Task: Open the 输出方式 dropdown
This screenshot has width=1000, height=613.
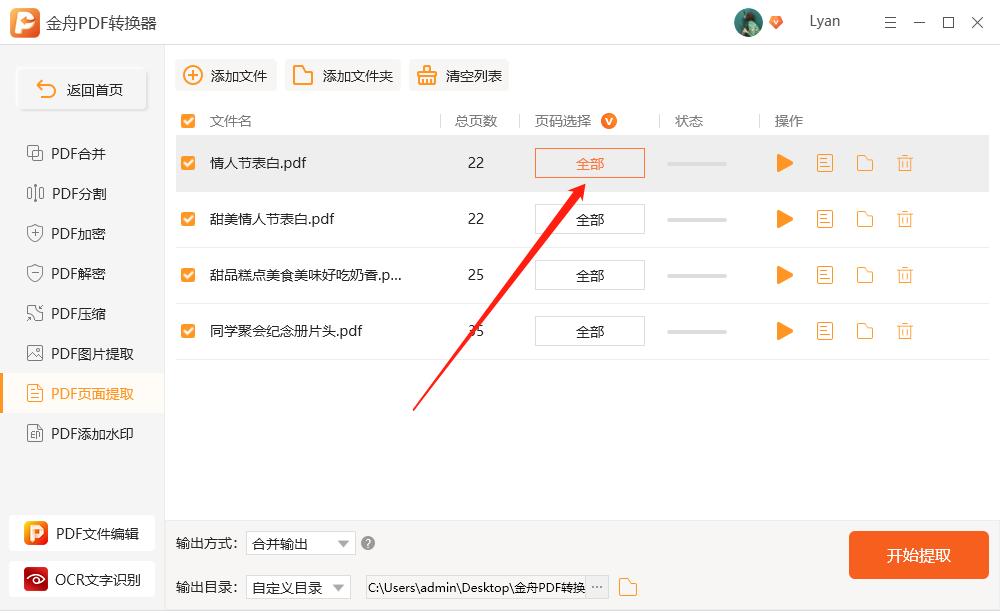Action: [300, 543]
